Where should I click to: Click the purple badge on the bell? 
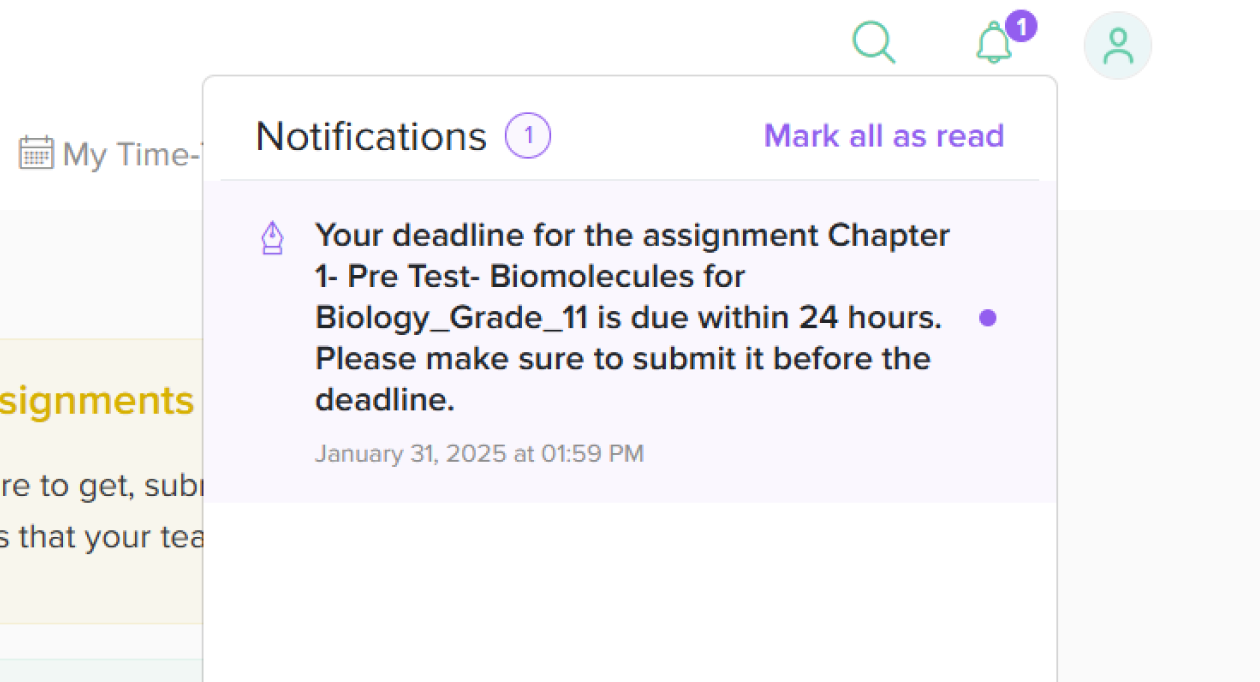pos(1021,26)
